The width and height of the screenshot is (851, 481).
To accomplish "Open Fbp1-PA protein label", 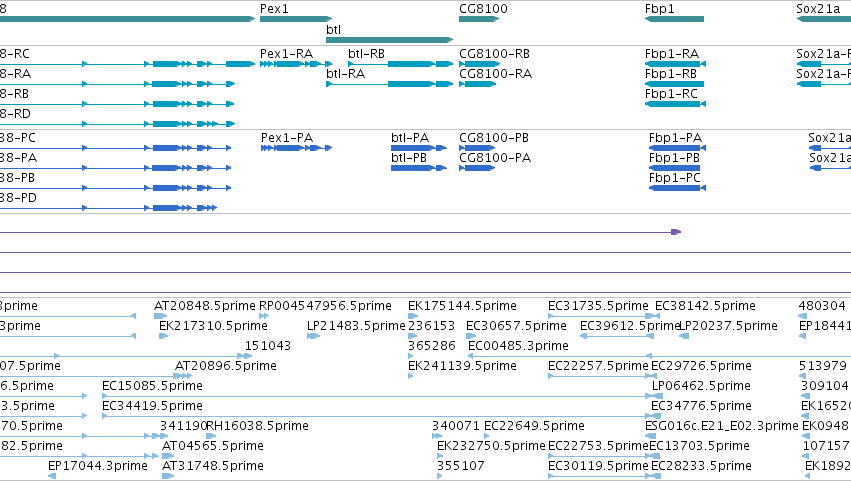I will coord(675,138).
